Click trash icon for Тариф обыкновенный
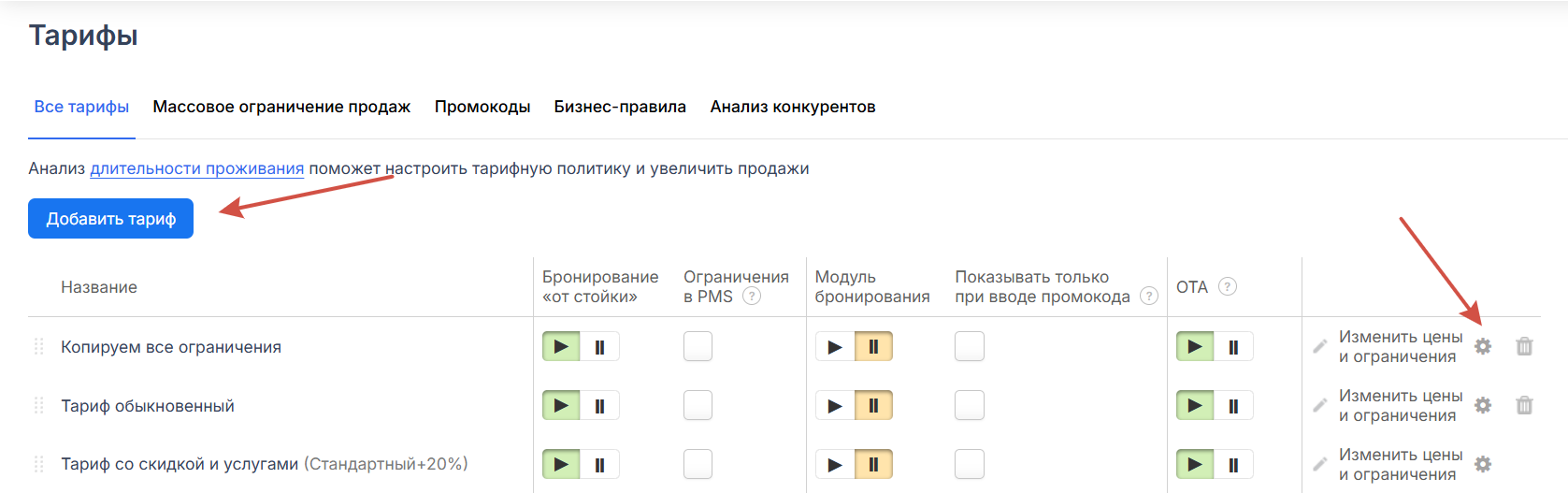The image size is (1568, 493). [x=1524, y=405]
